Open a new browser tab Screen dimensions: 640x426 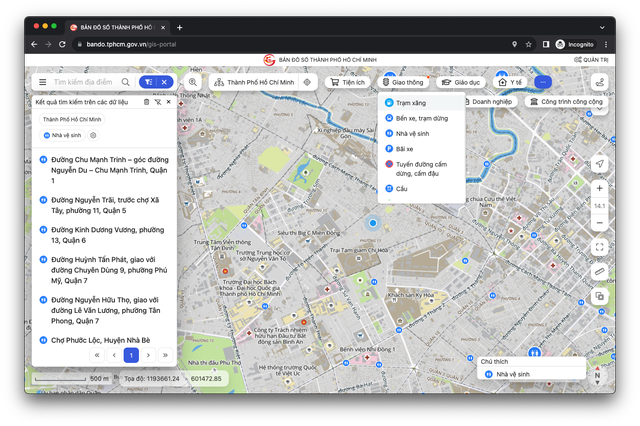point(180,27)
